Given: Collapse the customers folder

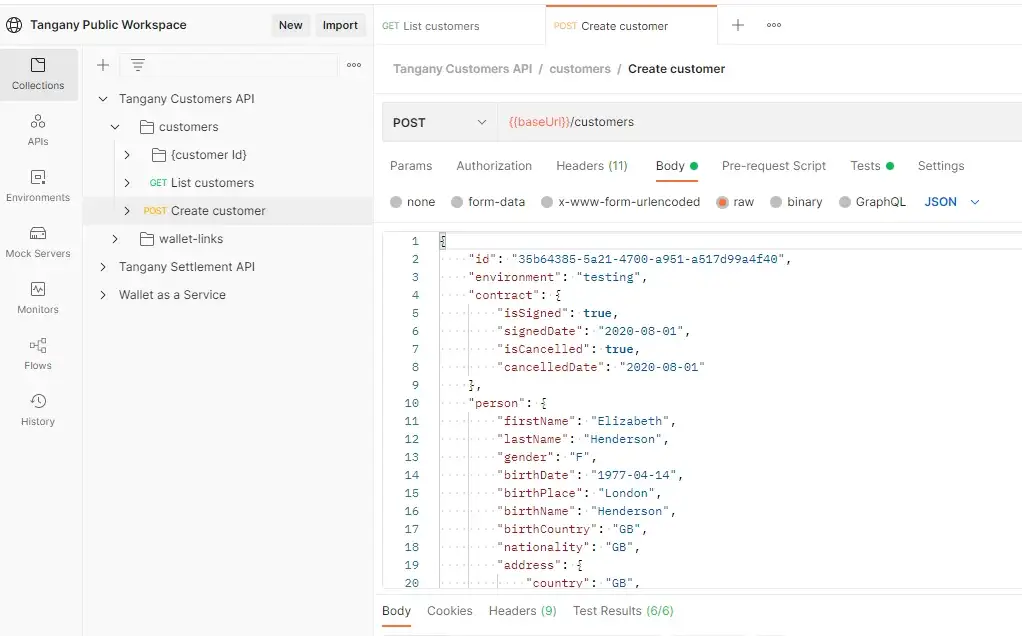Looking at the screenshot, I should [115, 127].
